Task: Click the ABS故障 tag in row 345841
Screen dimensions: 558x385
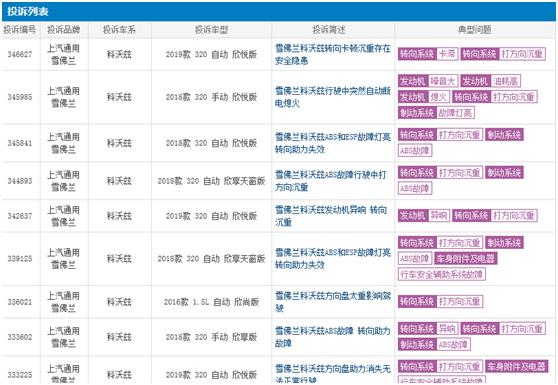Action: (x=415, y=151)
